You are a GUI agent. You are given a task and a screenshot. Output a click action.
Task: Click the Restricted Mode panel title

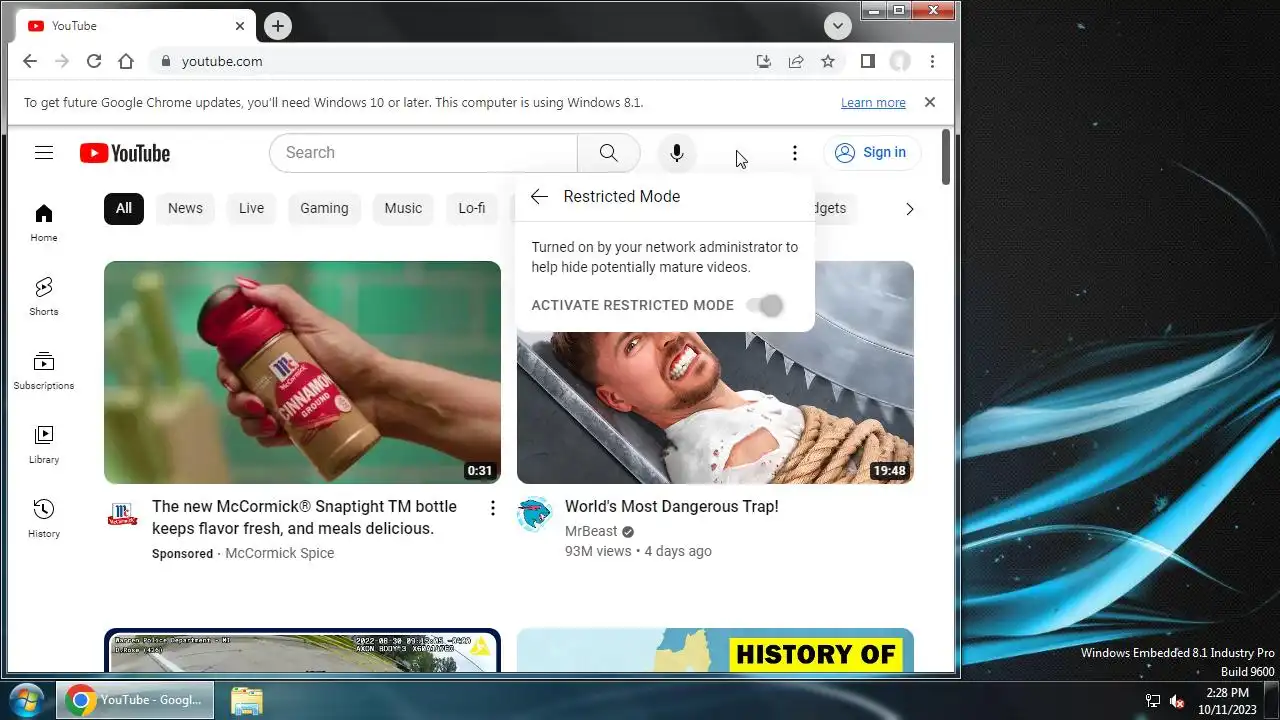pos(622,197)
